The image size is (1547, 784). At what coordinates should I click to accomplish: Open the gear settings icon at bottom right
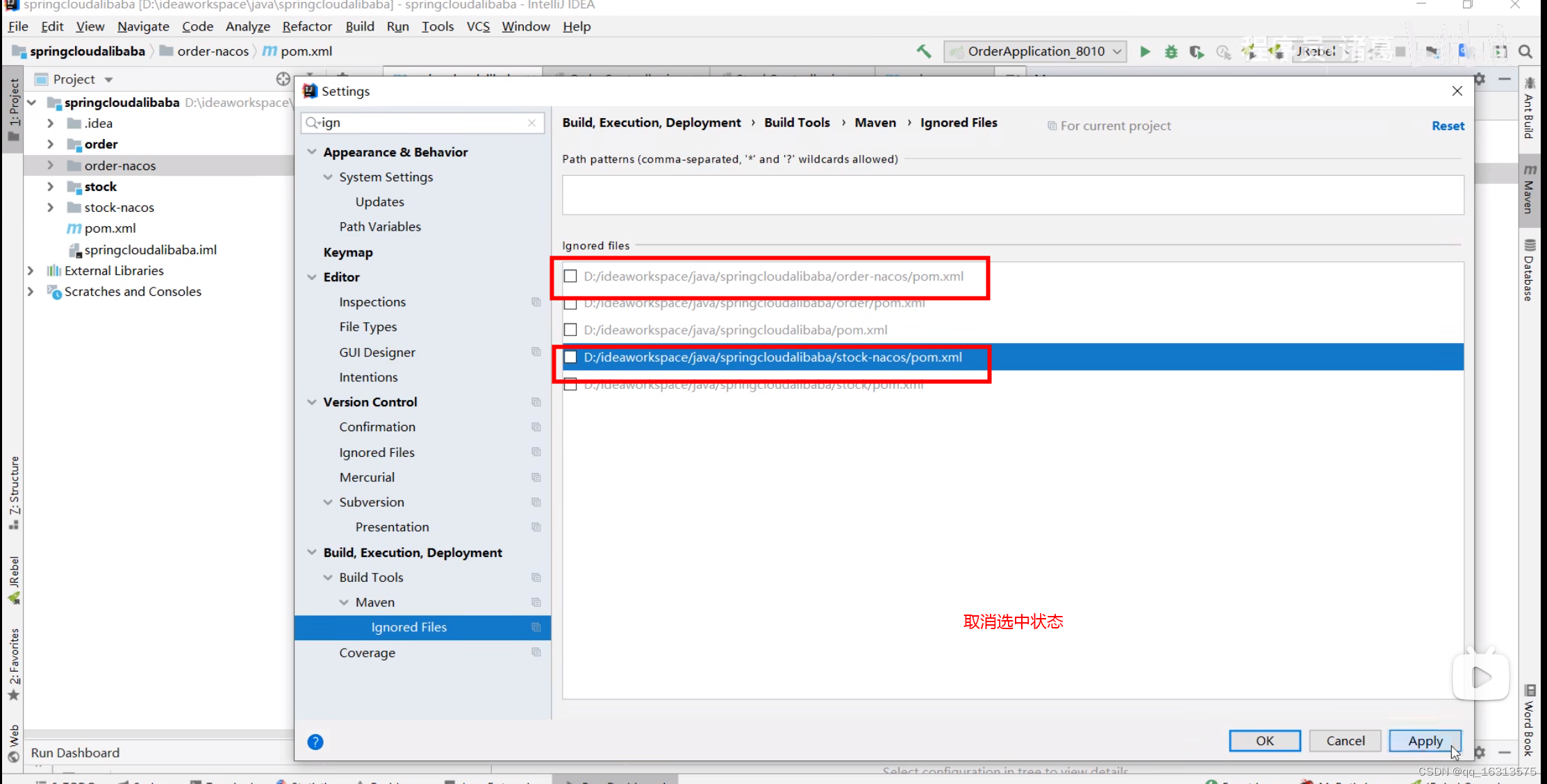click(x=1480, y=752)
